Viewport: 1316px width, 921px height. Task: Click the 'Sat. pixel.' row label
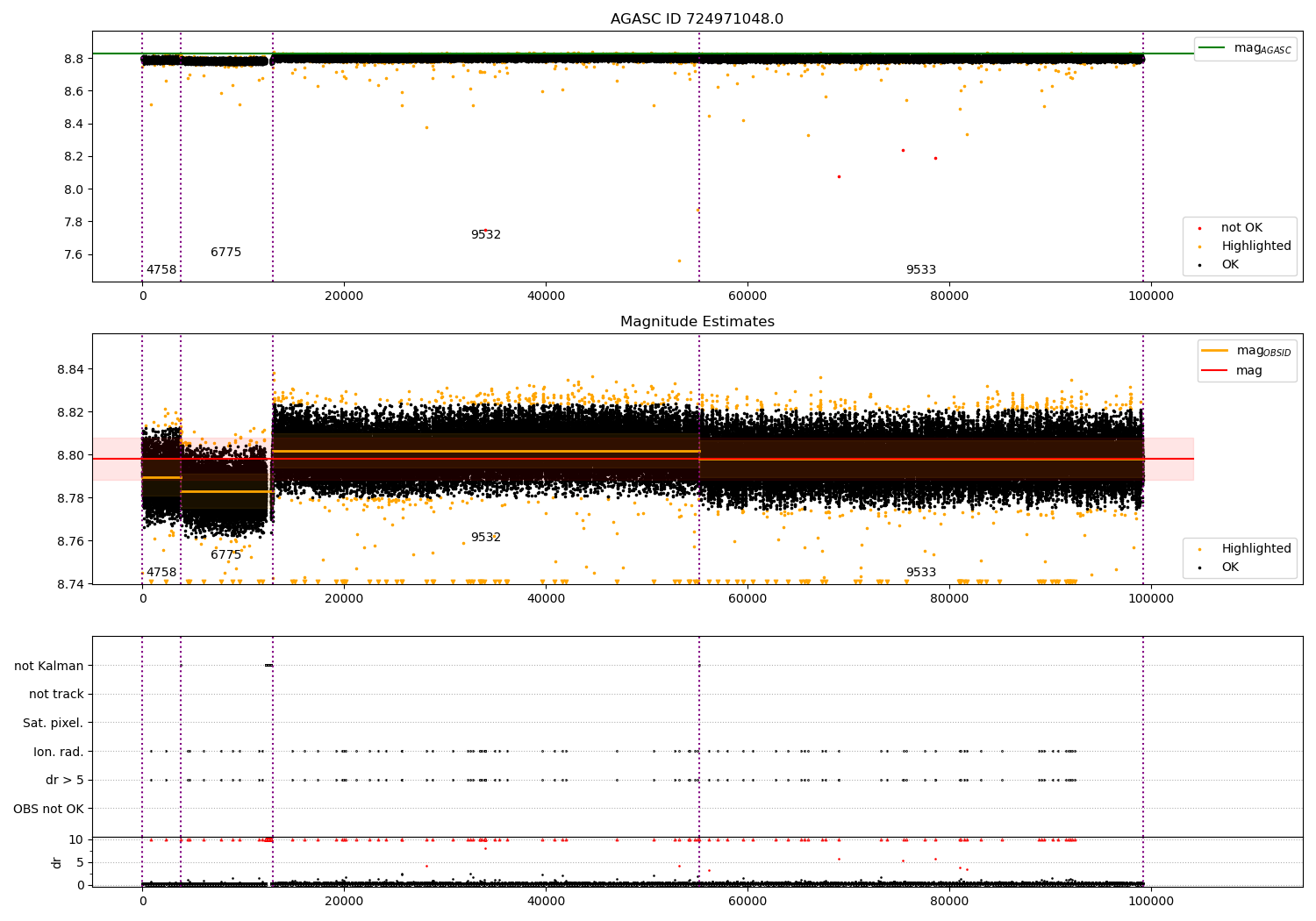click(x=54, y=724)
